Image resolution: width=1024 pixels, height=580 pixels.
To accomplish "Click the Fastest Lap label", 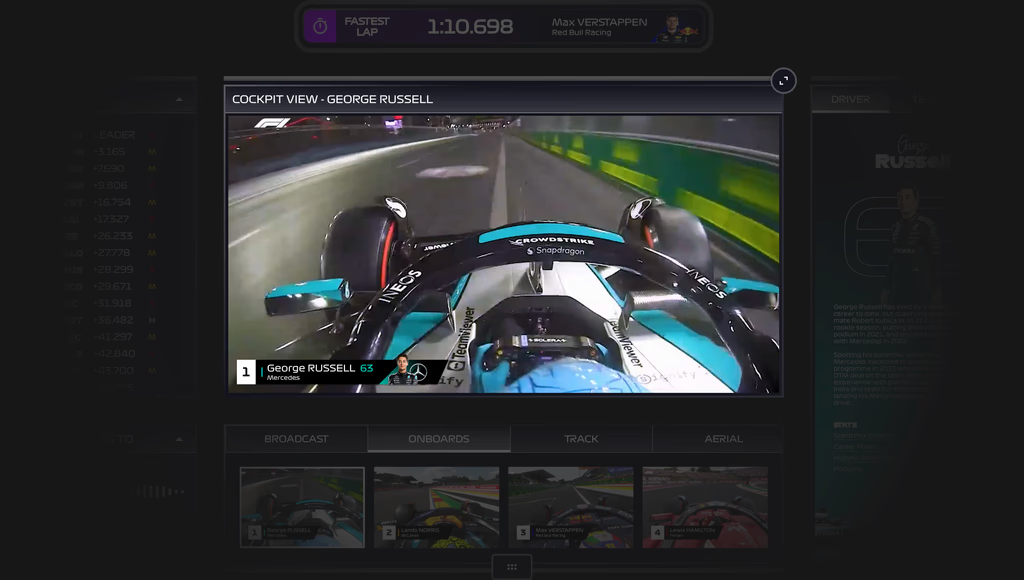I will click(x=367, y=27).
